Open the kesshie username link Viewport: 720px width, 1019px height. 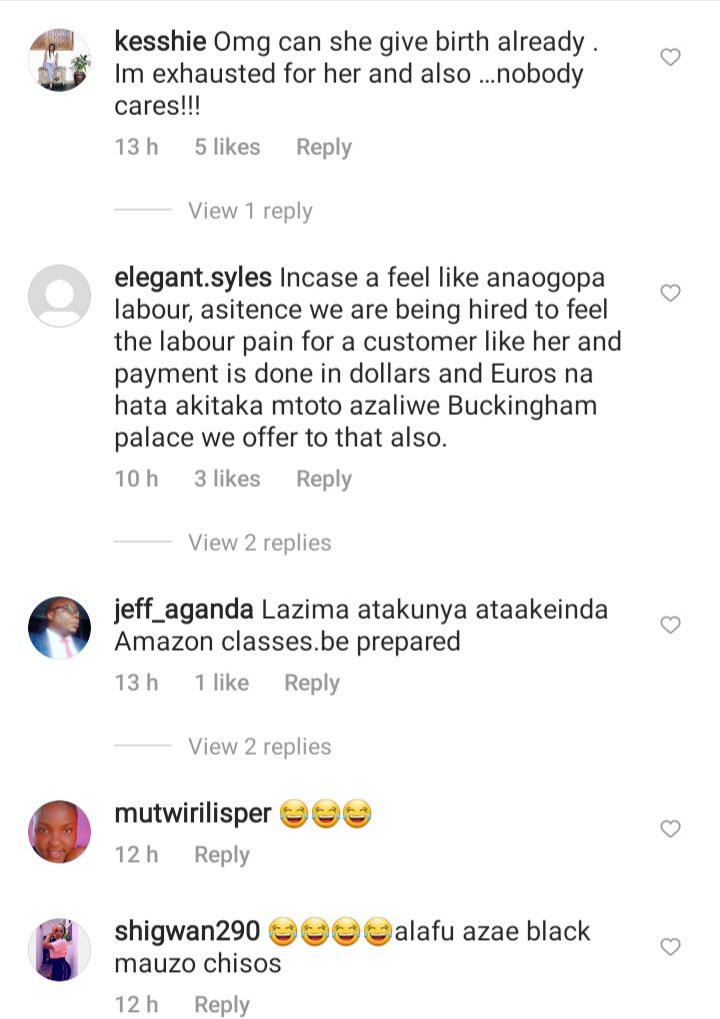pyautogui.click(x=160, y=42)
